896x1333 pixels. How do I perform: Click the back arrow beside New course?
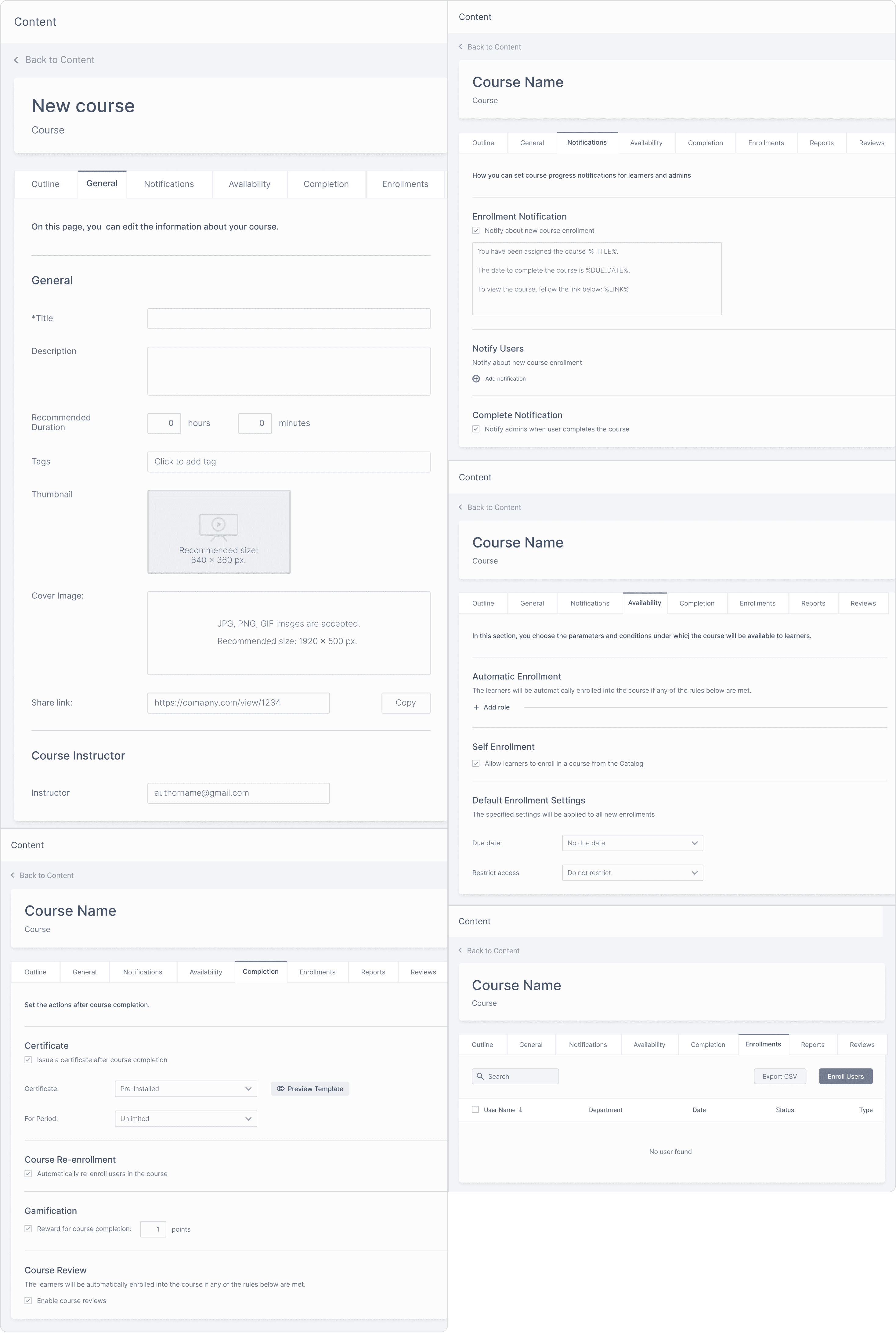[x=16, y=60]
